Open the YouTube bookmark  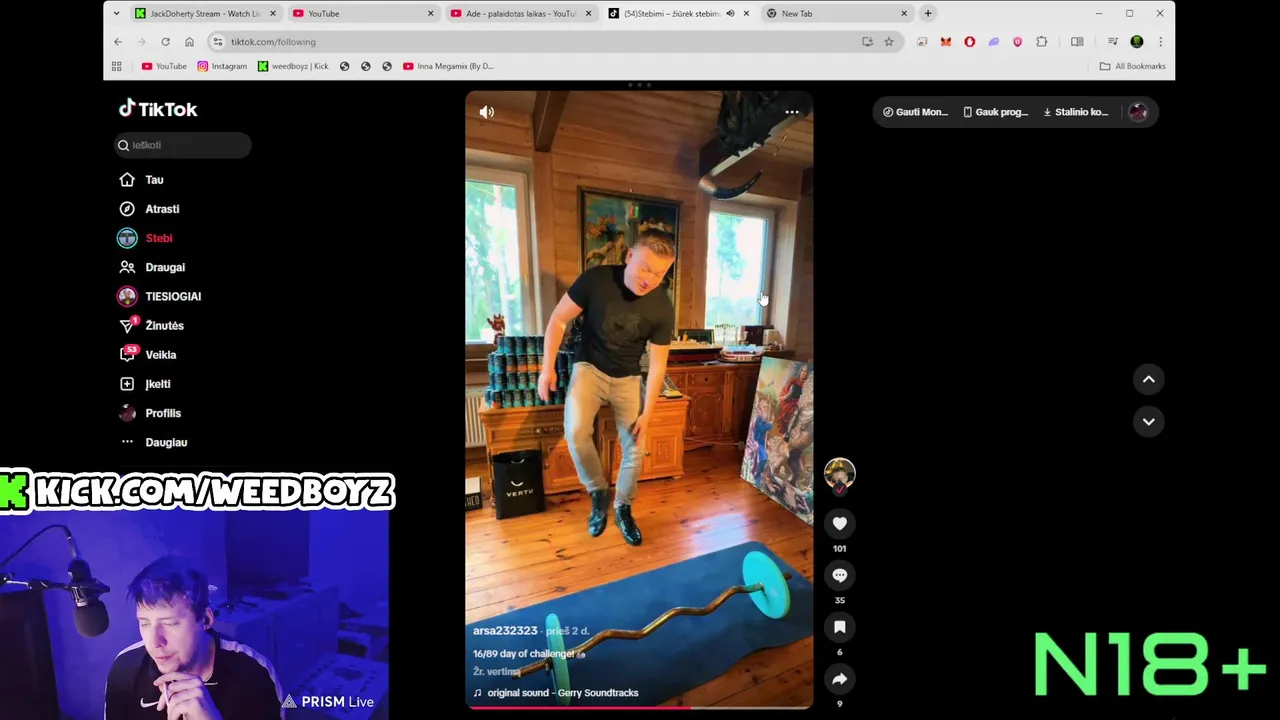pos(164,66)
